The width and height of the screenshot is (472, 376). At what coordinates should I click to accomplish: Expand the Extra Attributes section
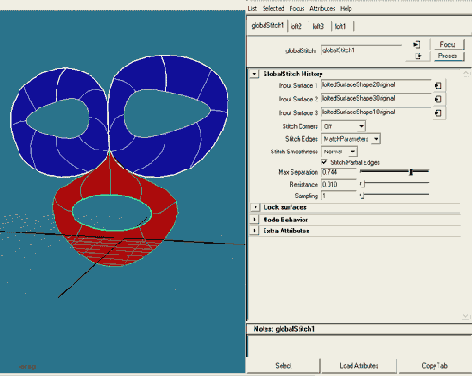coord(255,231)
